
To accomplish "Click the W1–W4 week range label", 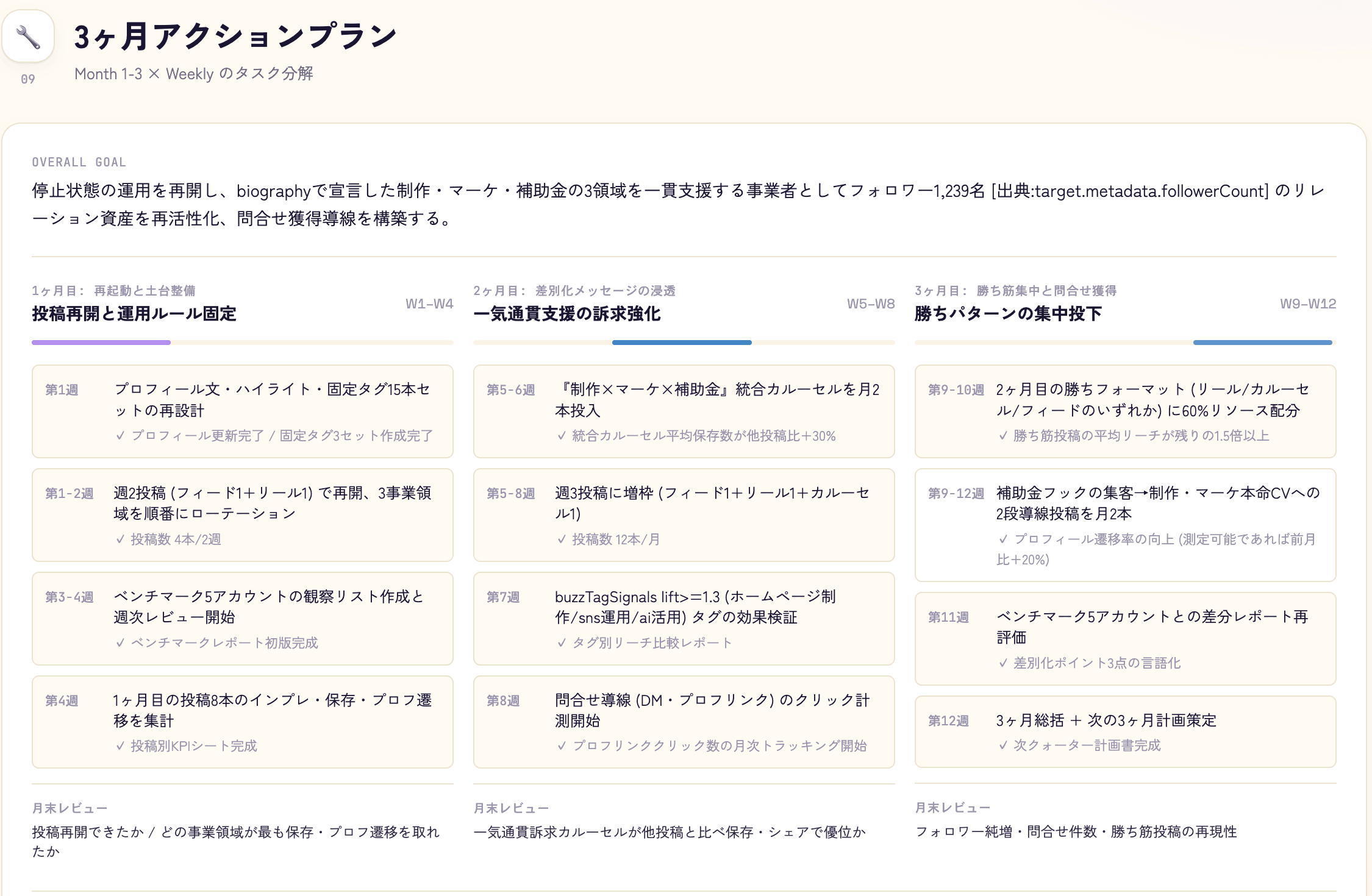I will (x=429, y=304).
